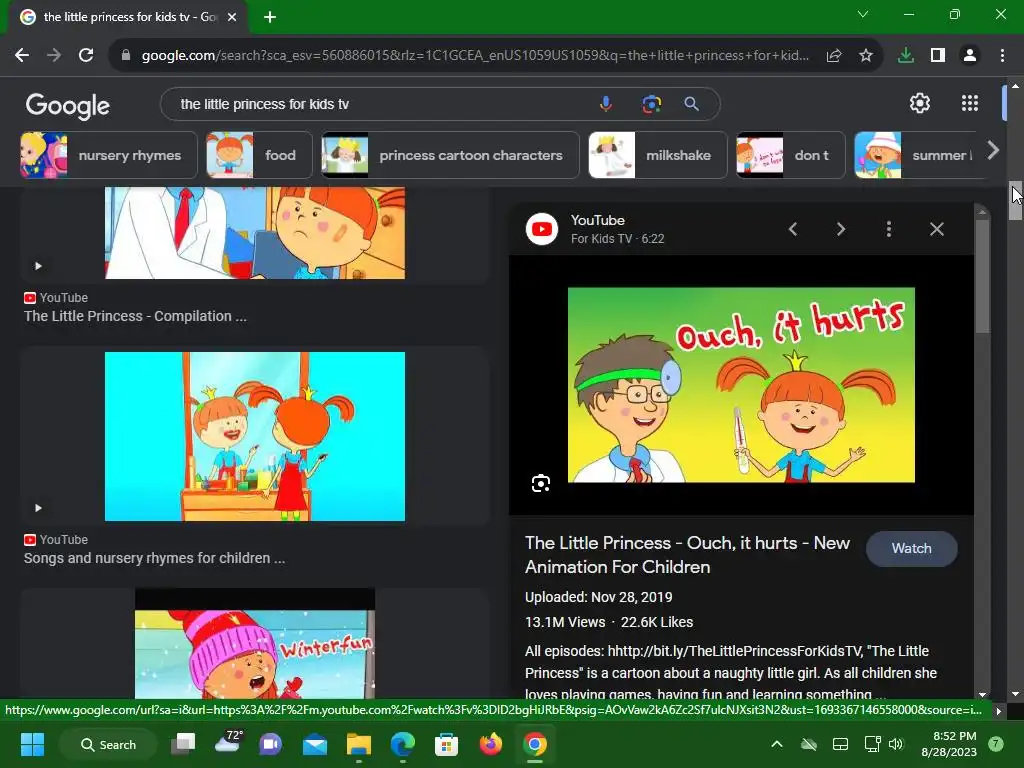Start voice search with the microphone icon
Screen dimensions: 1024x768
pos(606,104)
